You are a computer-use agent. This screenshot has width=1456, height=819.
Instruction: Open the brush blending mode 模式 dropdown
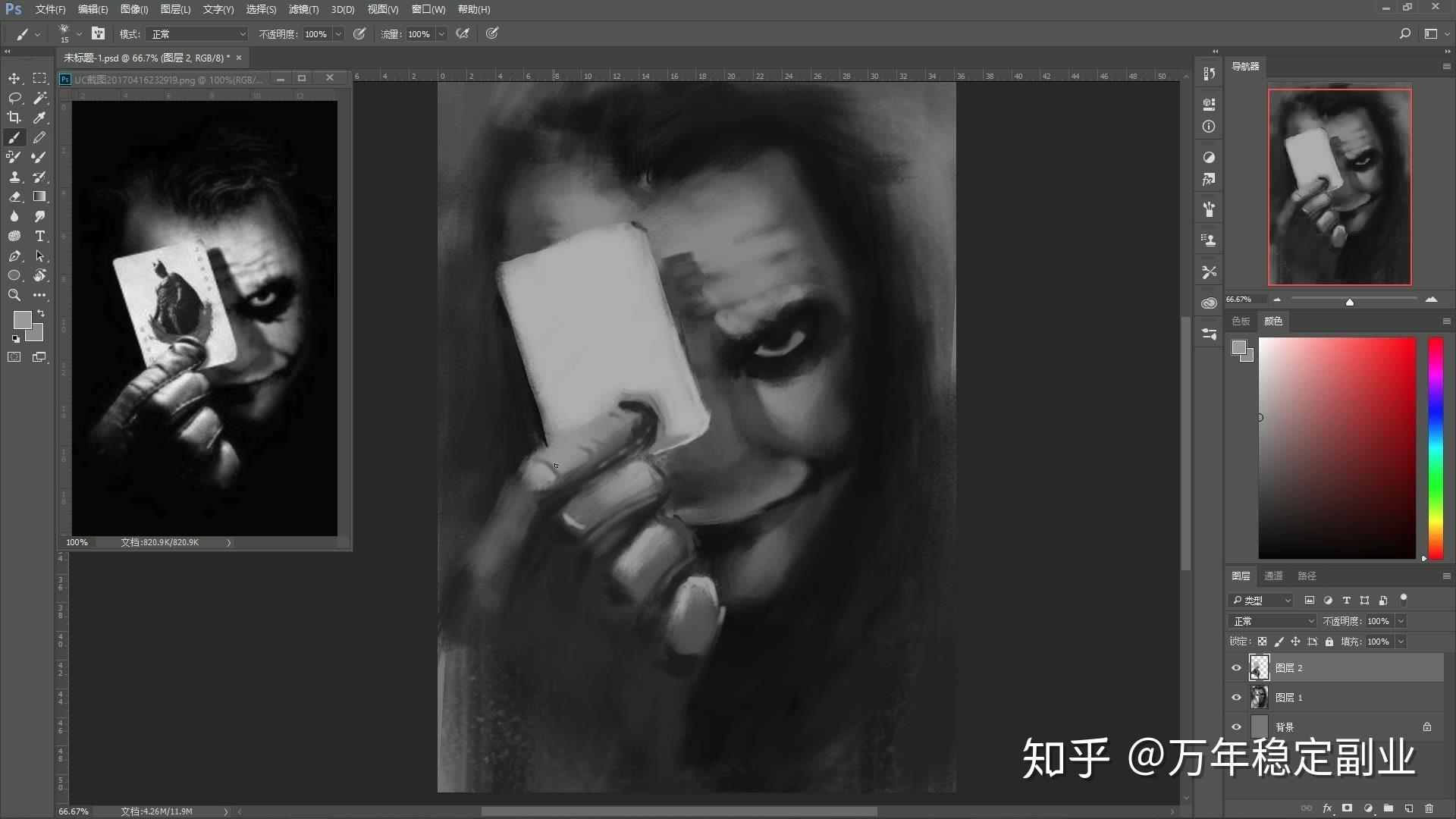pyautogui.click(x=199, y=34)
